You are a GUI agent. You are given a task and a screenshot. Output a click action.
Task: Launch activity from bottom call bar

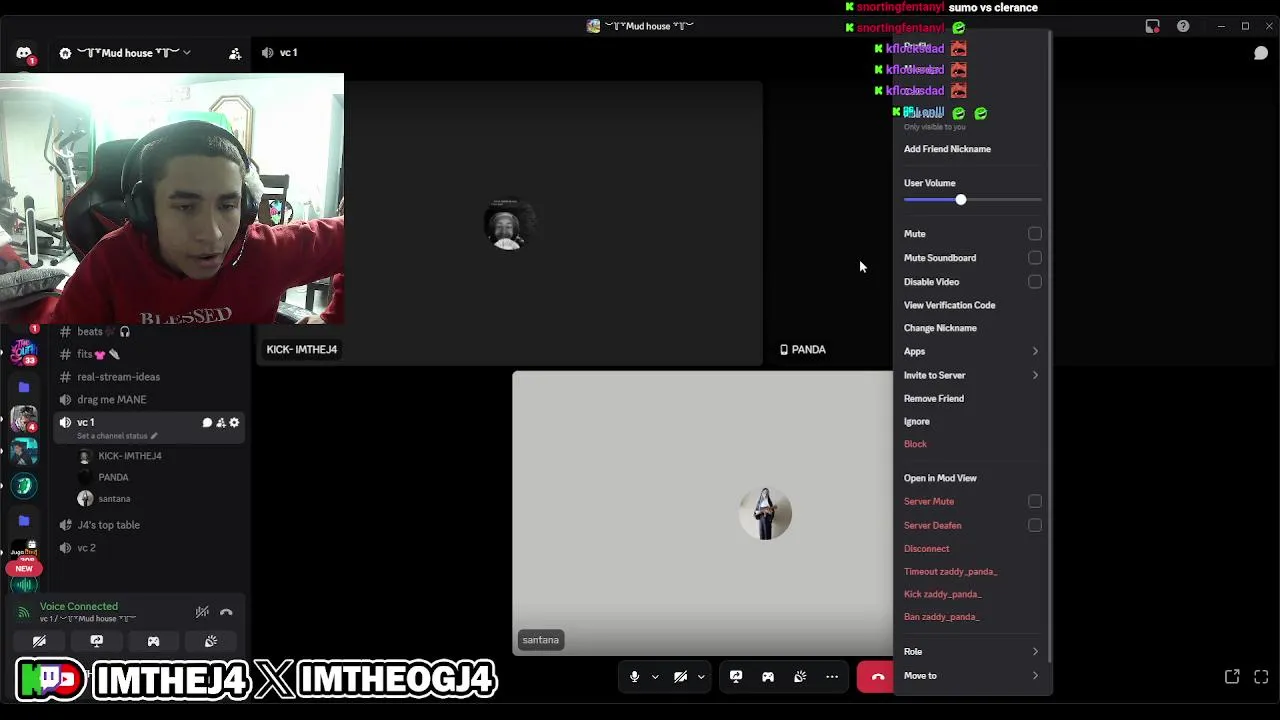tap(768, 677)
